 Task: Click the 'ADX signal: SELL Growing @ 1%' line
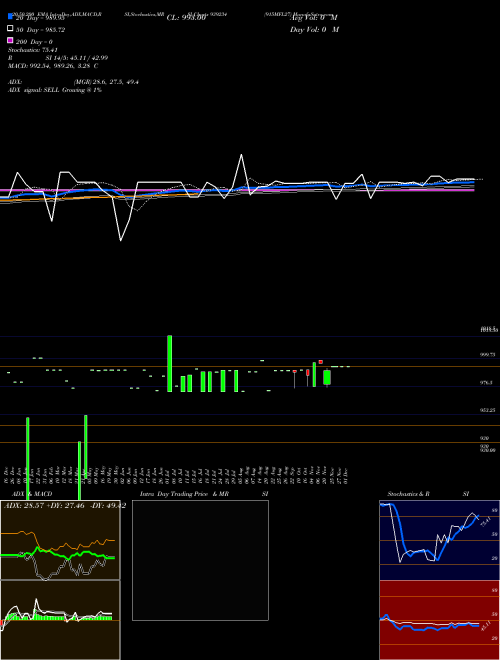point(55,90)
